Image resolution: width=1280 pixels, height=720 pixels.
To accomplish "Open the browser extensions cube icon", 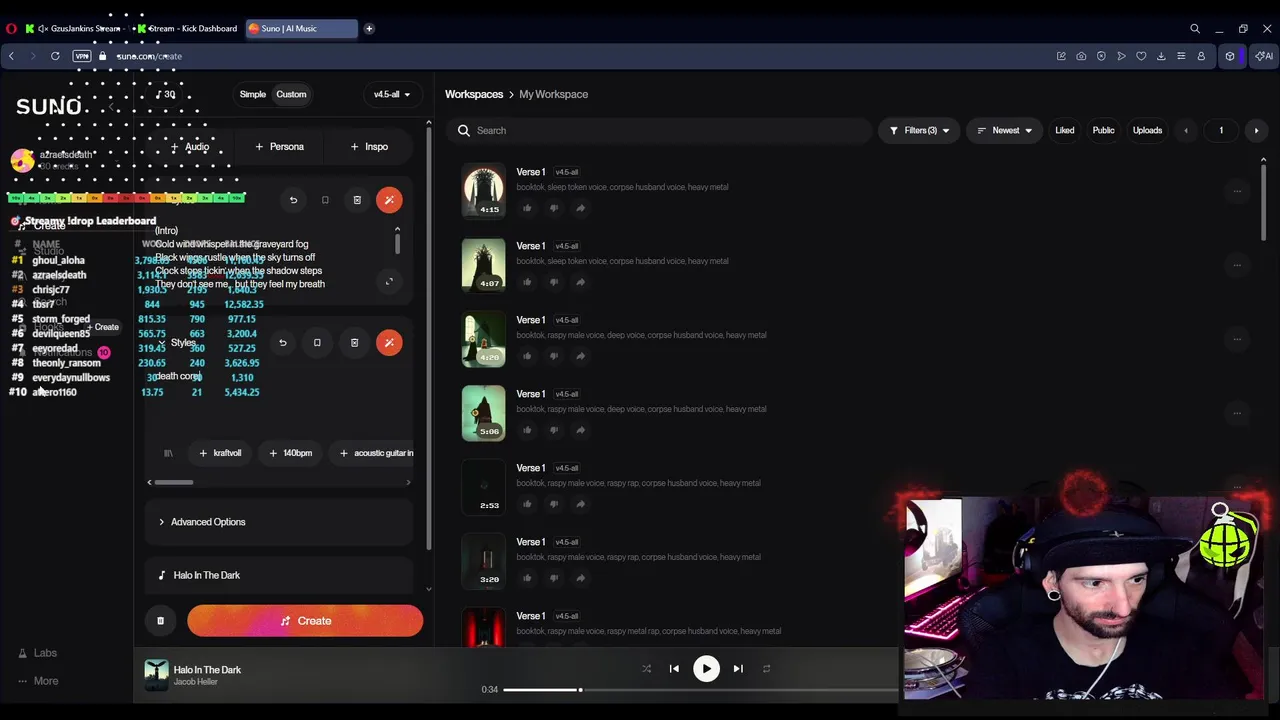I will (1230, 56).
